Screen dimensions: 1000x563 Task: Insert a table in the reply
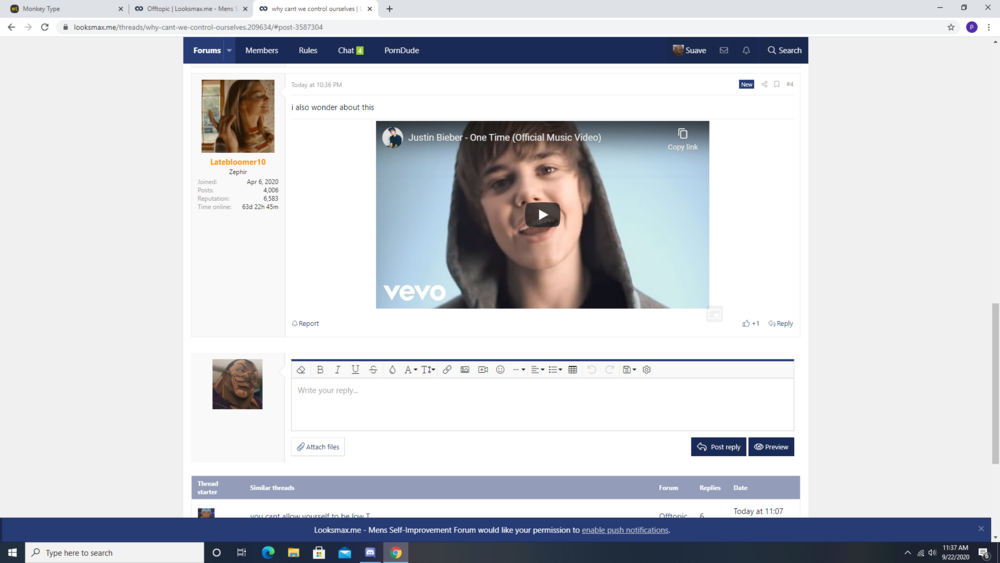tap(573, 370)
